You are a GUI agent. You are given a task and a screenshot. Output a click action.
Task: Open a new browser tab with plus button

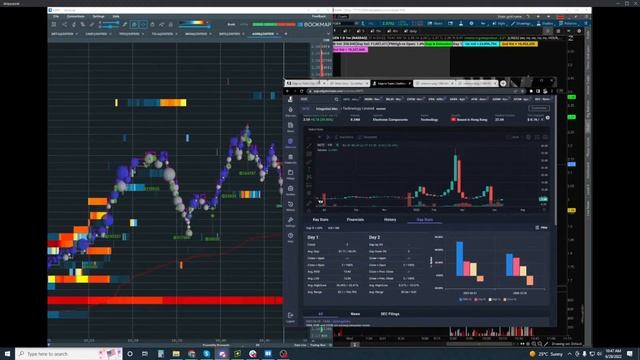point(503,83)
